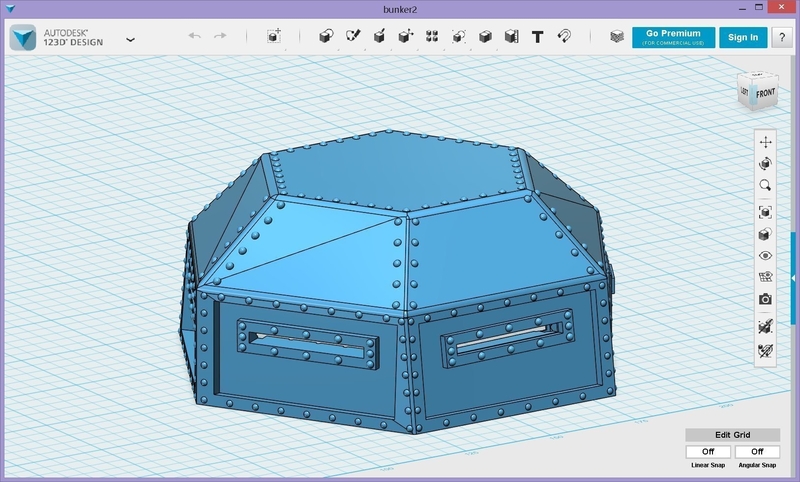This screenshot has height=482, width=800.
Task: Take a screenshot with the camera icon
Action: 765,299
